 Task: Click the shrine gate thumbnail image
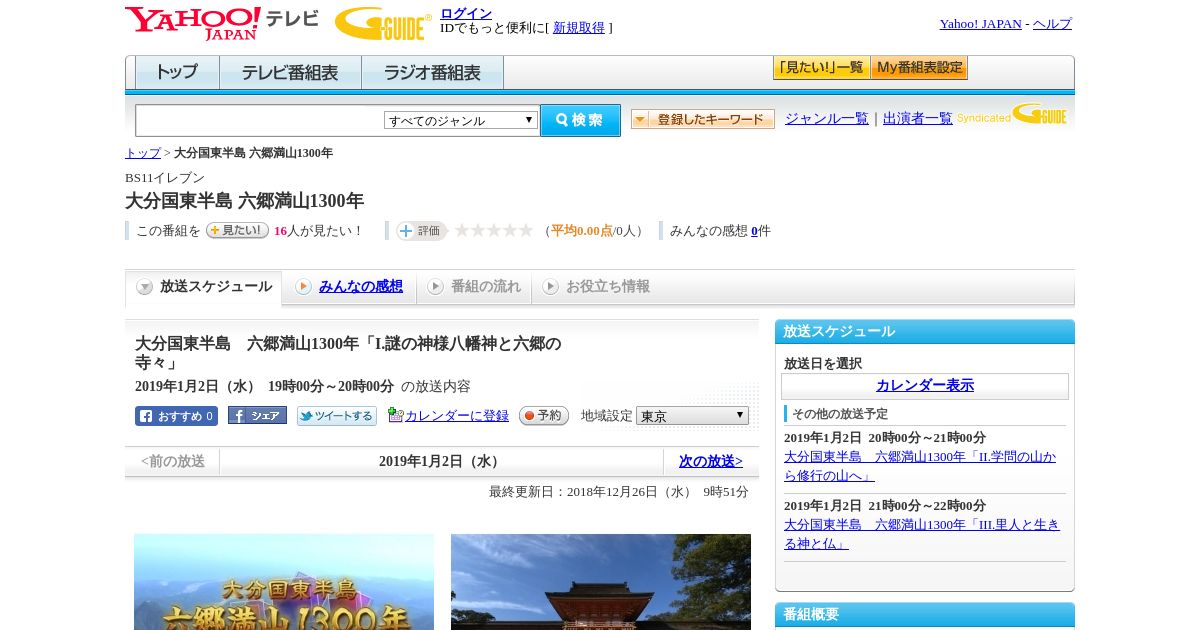(x=601, y=582)
